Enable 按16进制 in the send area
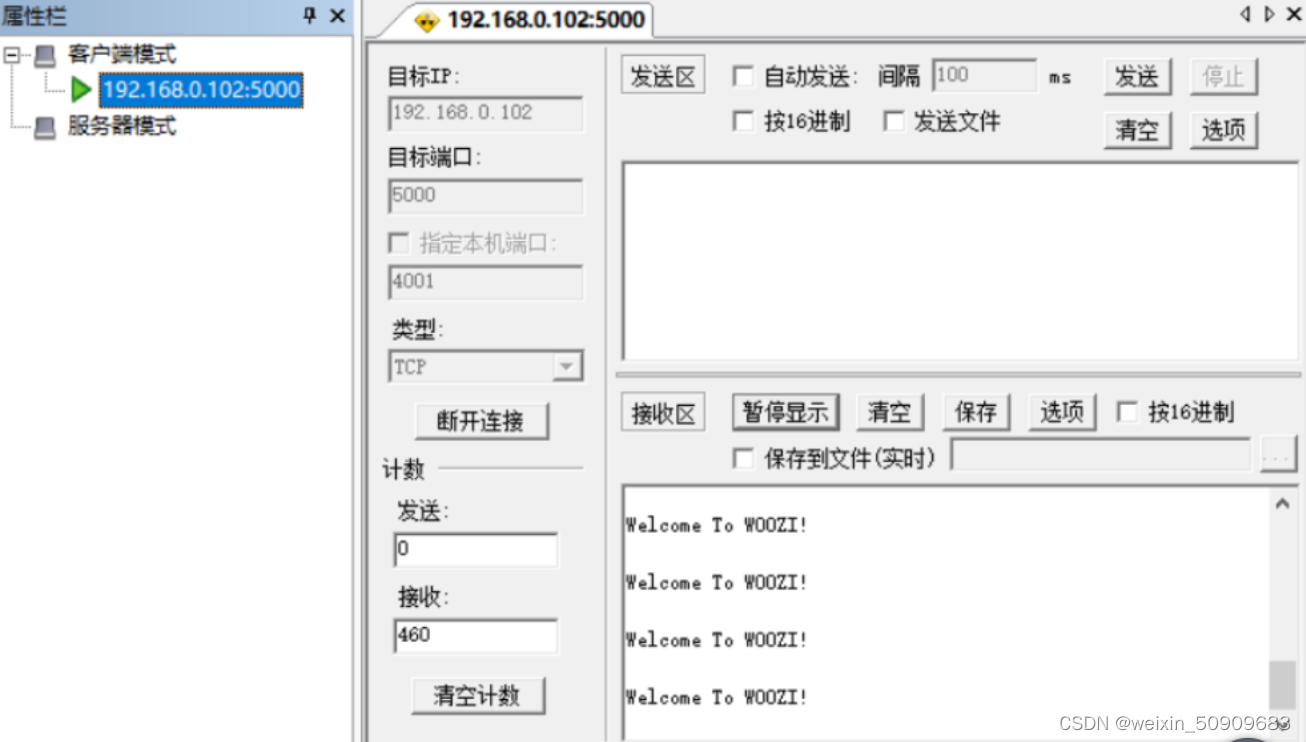 tap(743, 122)
